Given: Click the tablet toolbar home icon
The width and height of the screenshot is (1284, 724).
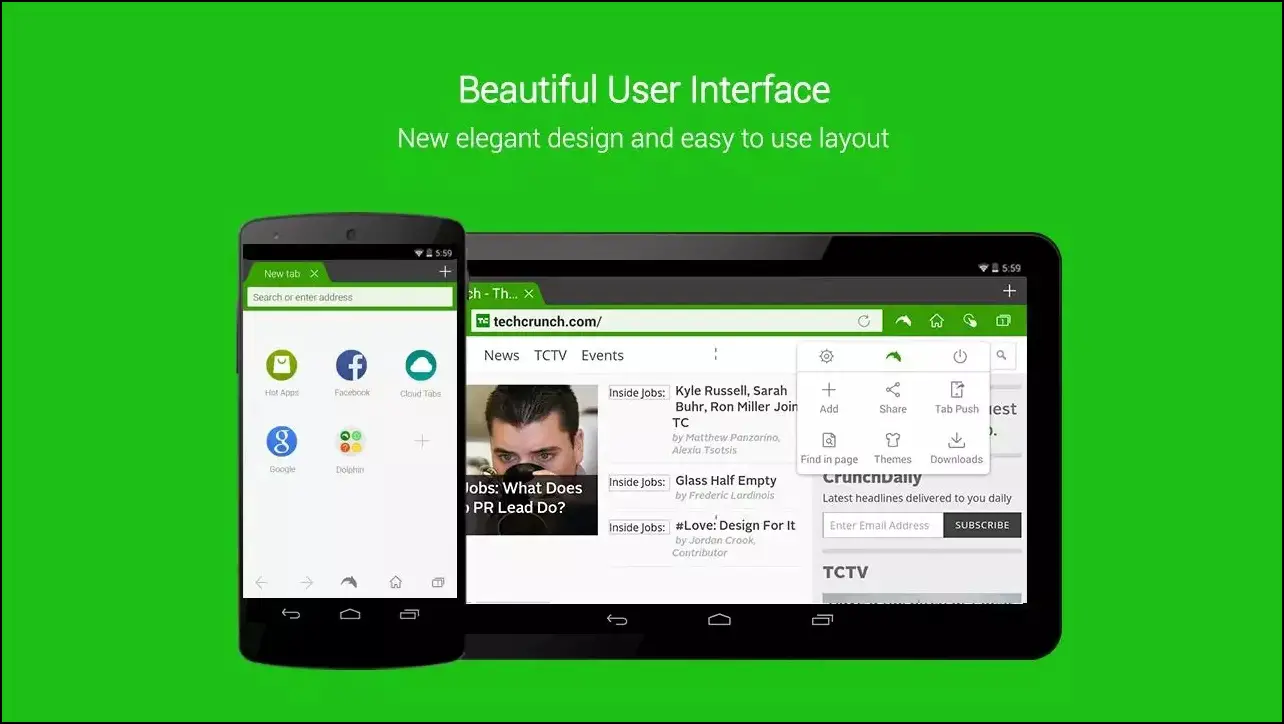Looking at the screenshot, I should pos(936,321).
